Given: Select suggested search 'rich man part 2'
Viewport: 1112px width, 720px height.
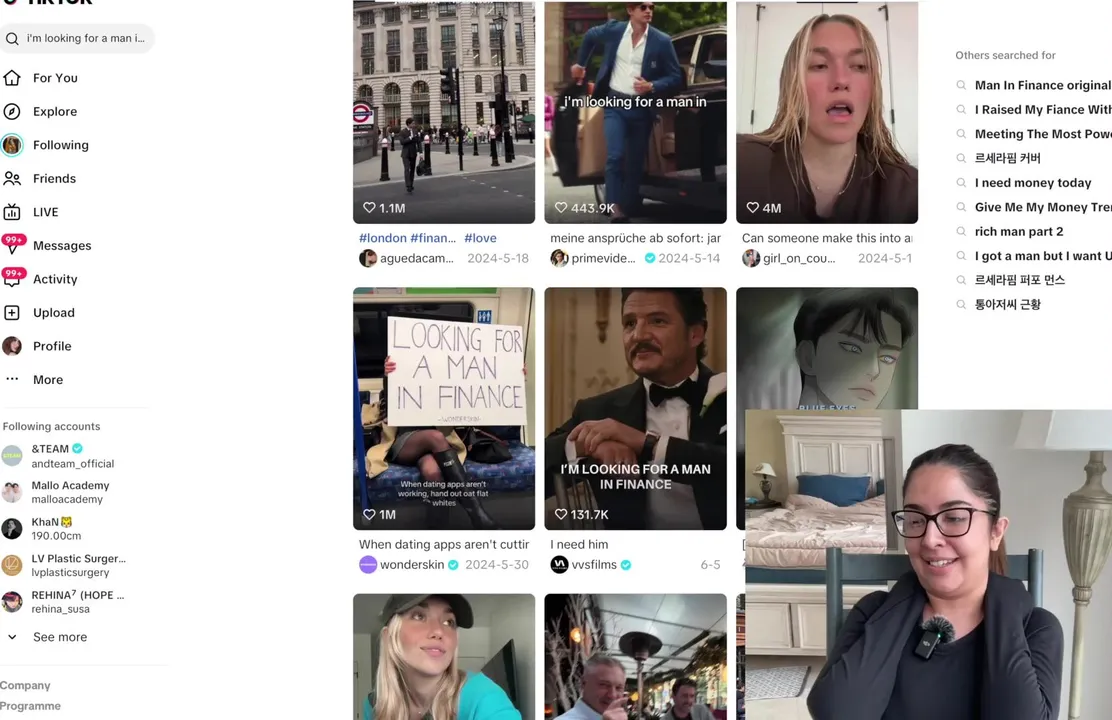Looking at the screenshot, I should click(1018, 231).
